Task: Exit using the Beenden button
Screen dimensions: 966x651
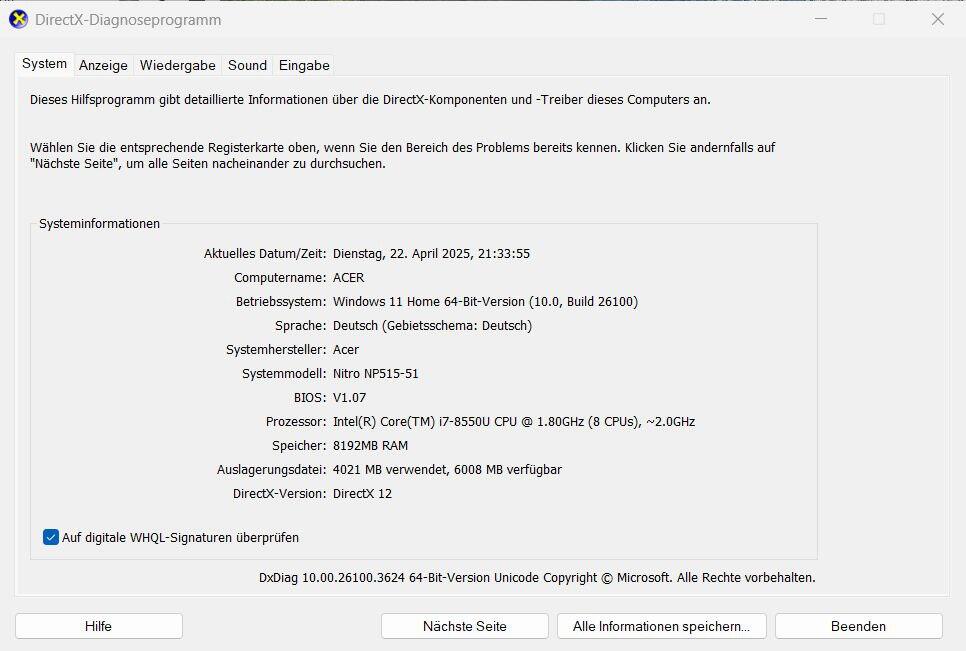Action: click(x=858, y=626)
